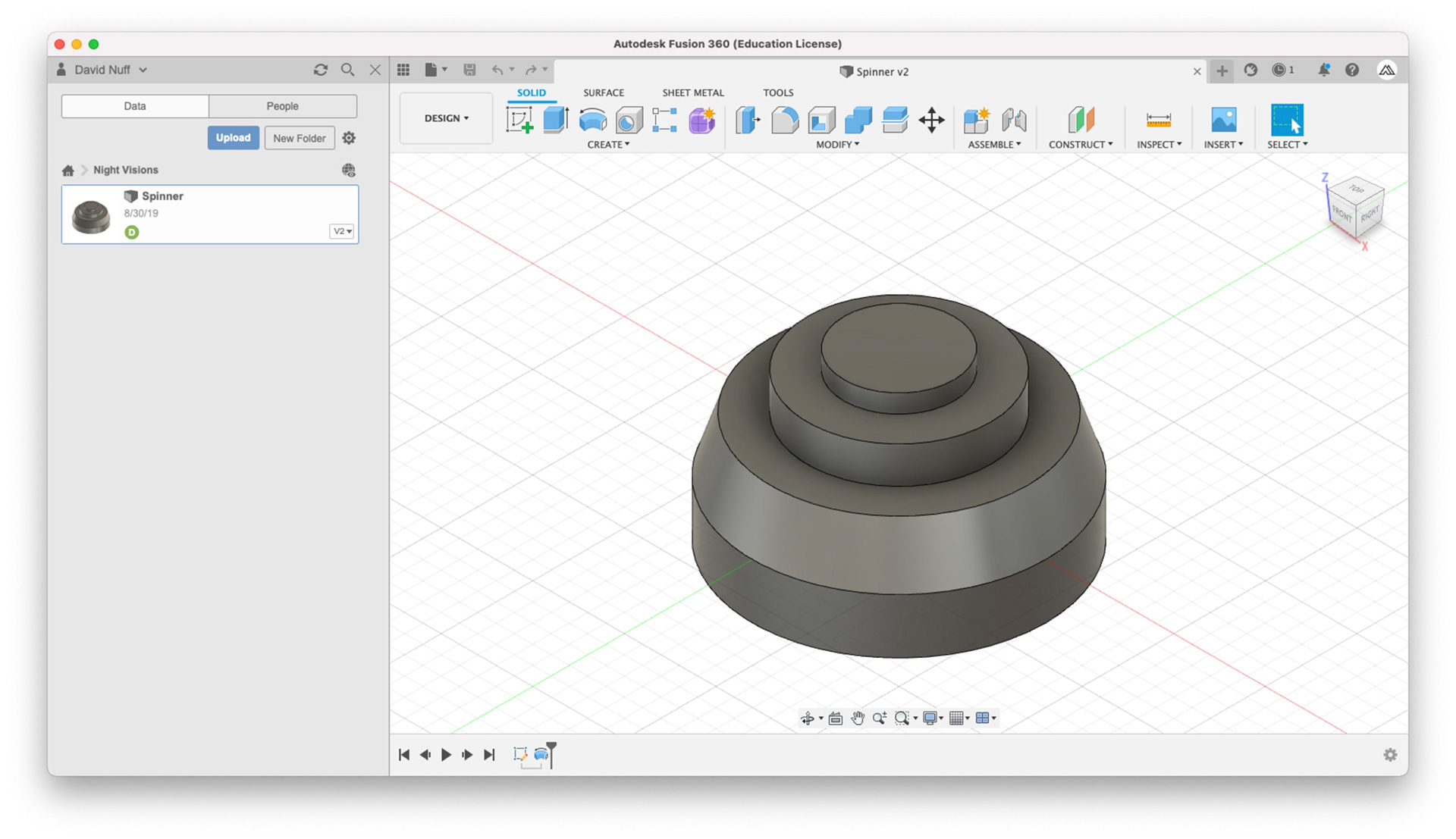This screenshot has width=1456, height=839.
Task: Open the V2 version dropdown
Action: (x=342, y=231)
